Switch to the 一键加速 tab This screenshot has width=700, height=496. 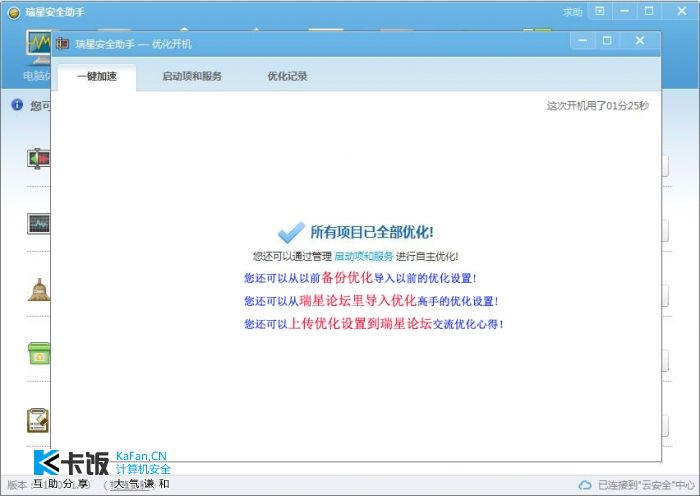point(97,76)
